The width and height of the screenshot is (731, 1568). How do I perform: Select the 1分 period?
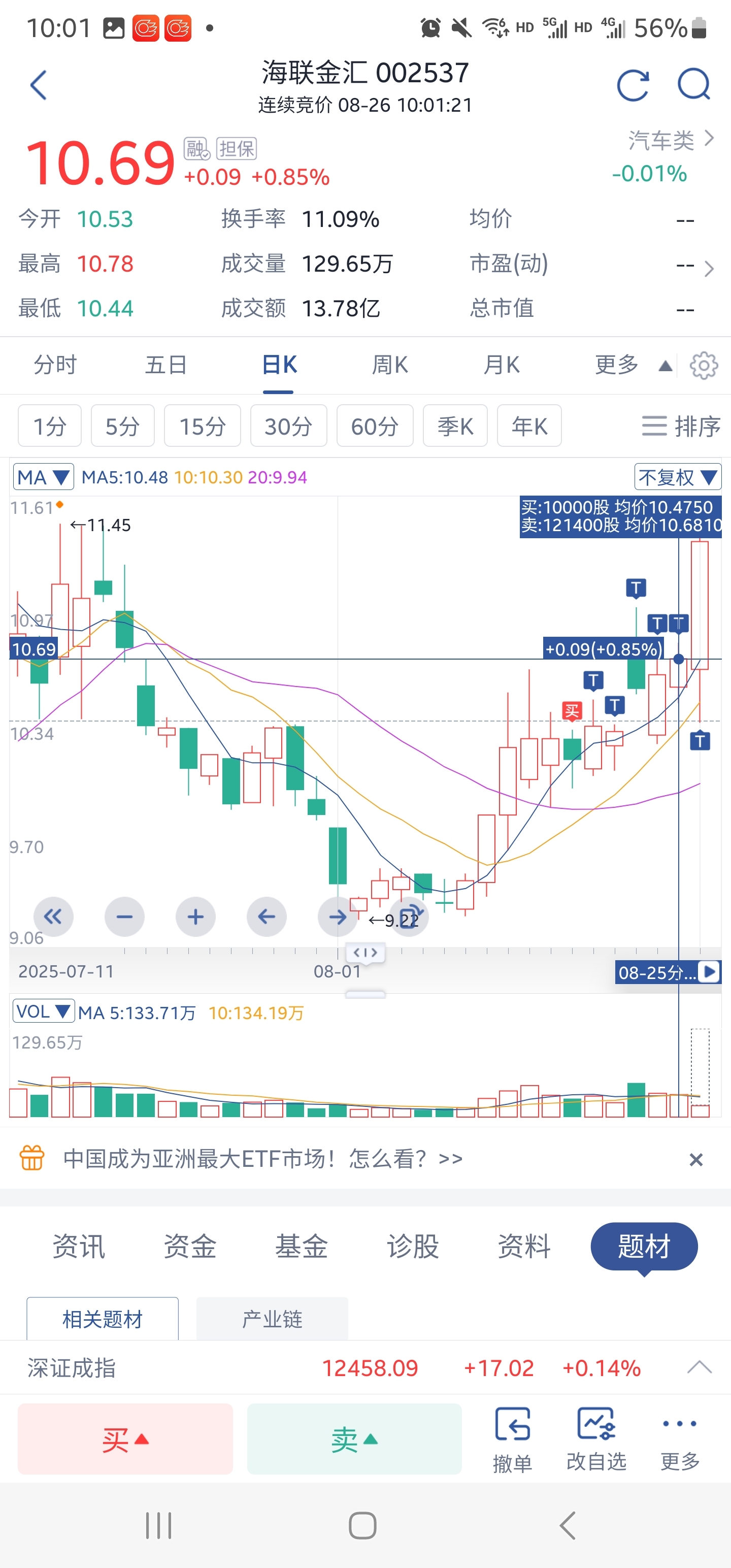(x=49, y=426)
